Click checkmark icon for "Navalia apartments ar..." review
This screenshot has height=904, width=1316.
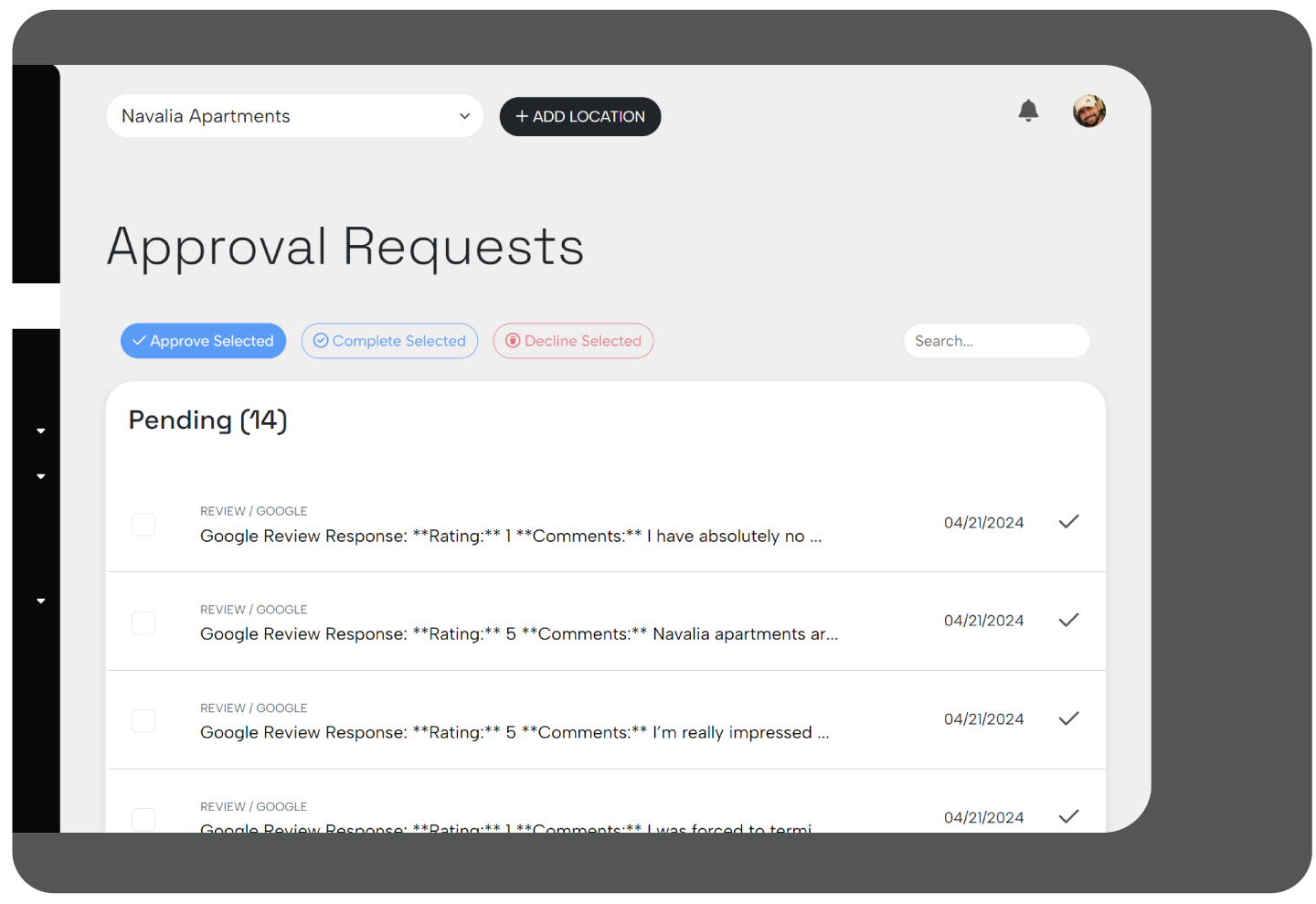[1068, 621]
